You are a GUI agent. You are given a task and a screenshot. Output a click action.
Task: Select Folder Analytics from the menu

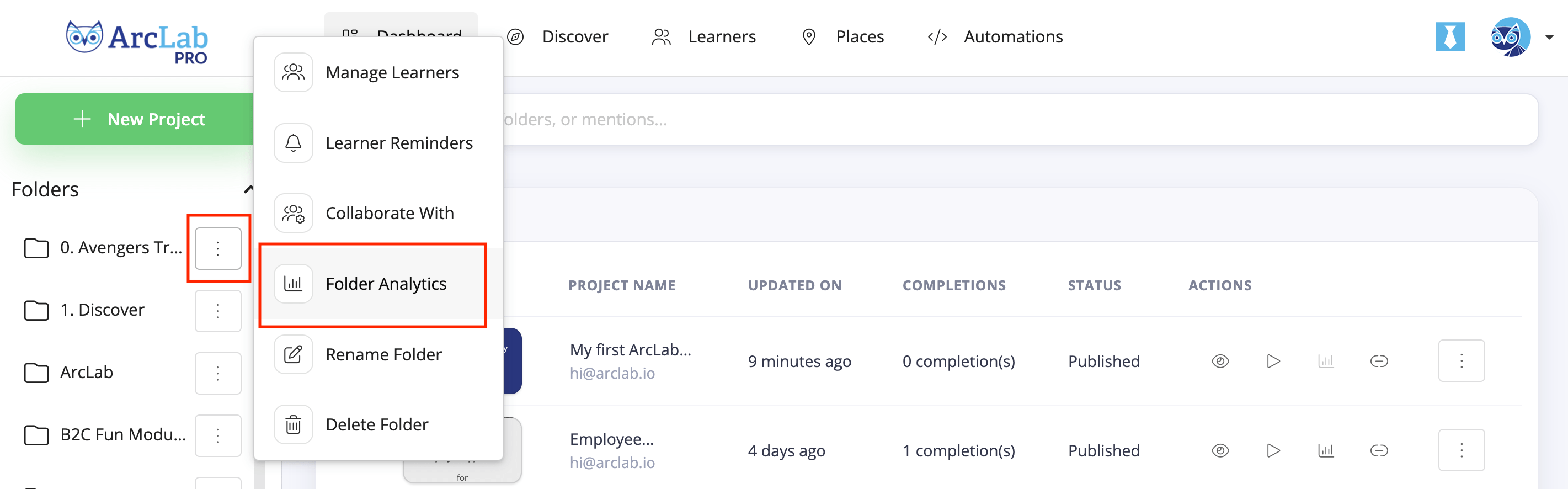click(x=385, y=284)
